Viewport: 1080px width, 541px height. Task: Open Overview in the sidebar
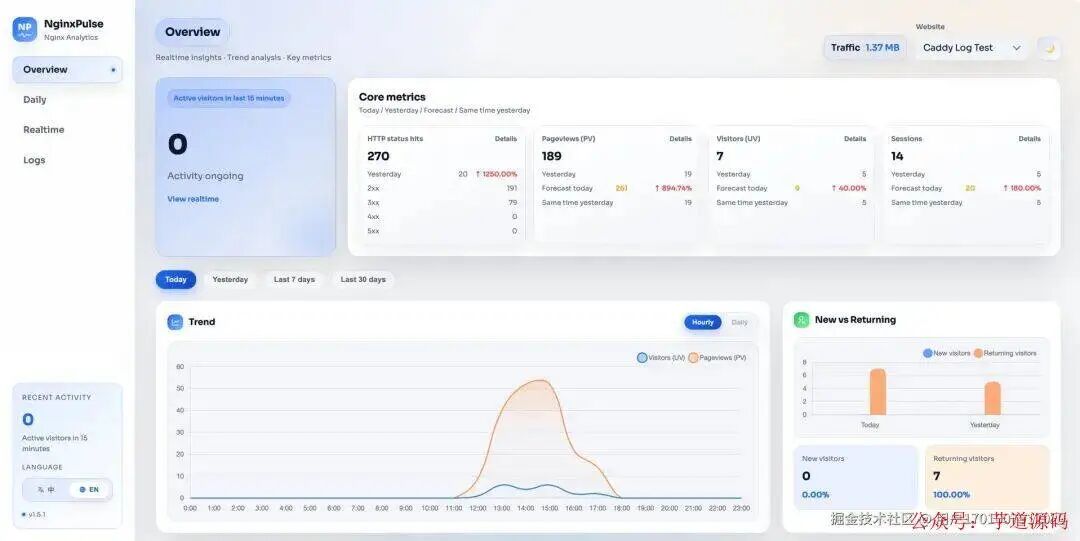[68, 70]
